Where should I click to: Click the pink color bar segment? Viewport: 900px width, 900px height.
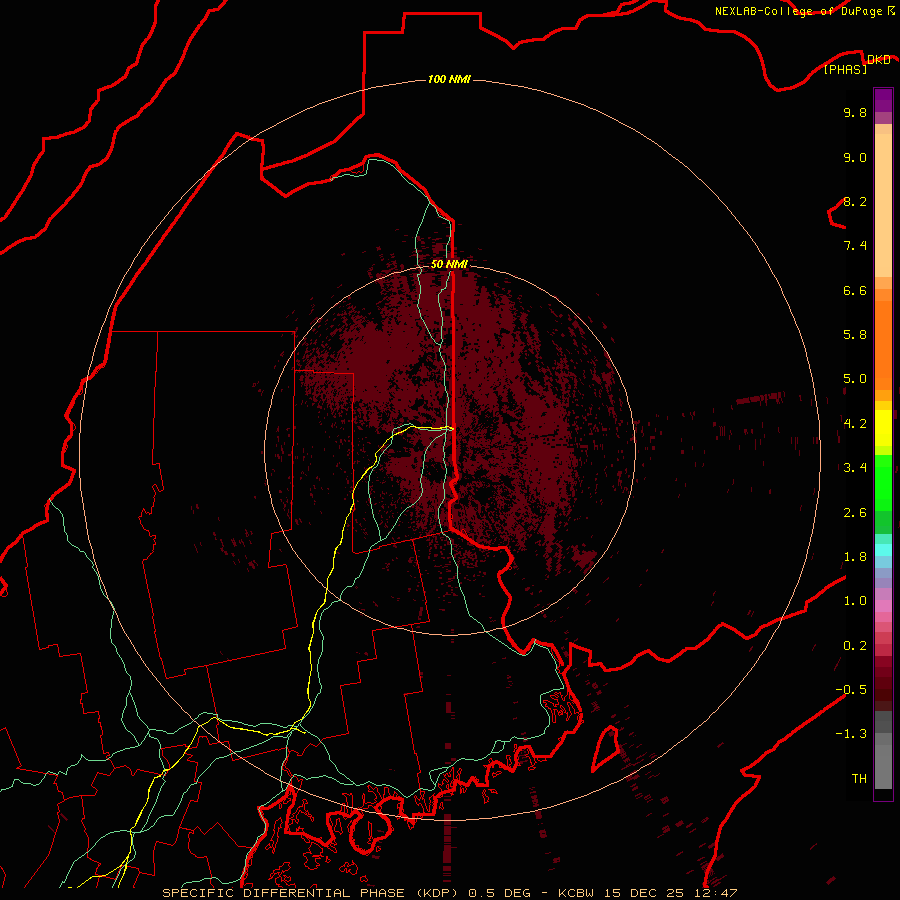(883, 606)
